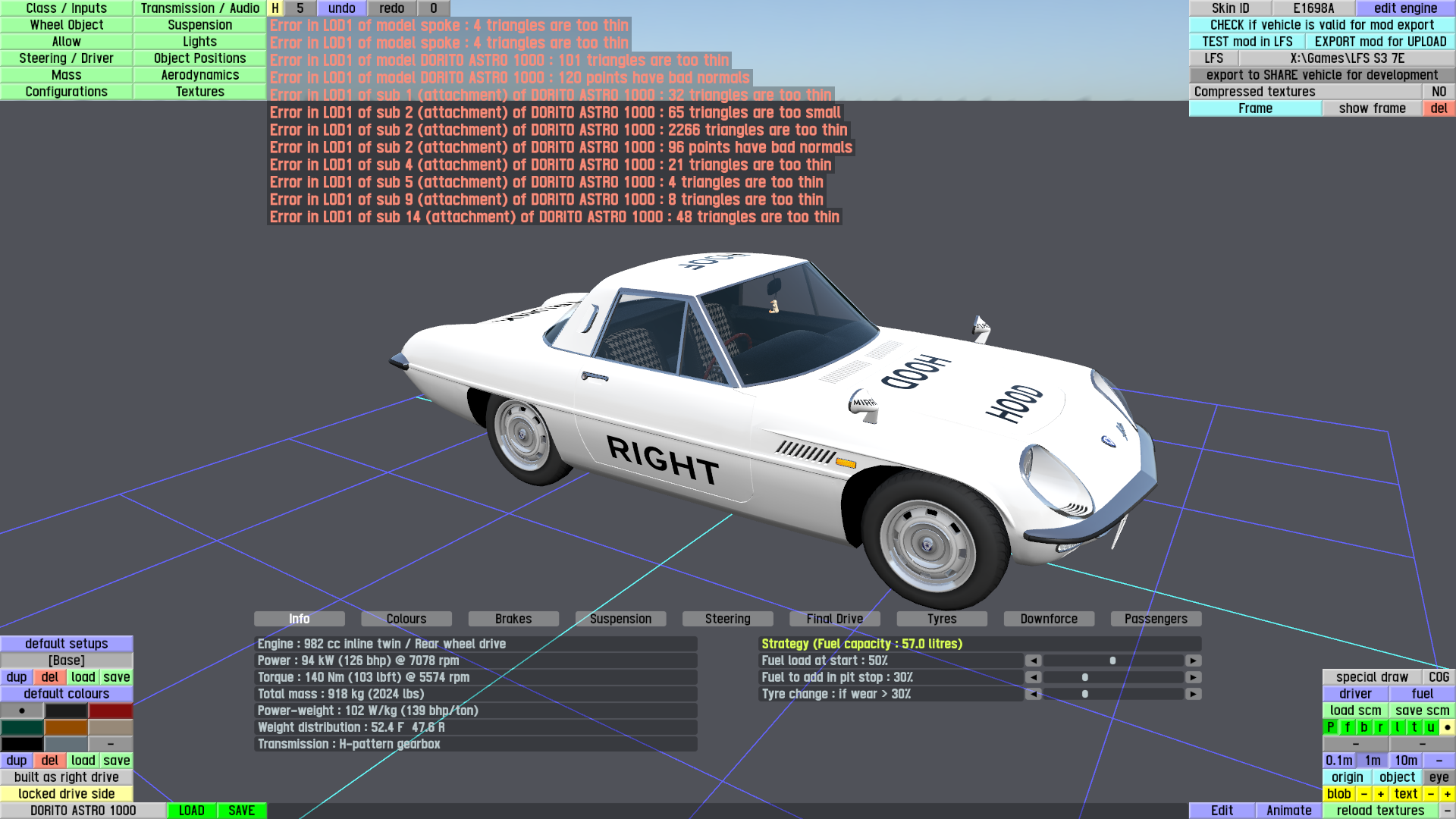Select the dark red default colour swatch
Image resolution: width=1456 pixels, height=819 pixels.
click(111, 711)
